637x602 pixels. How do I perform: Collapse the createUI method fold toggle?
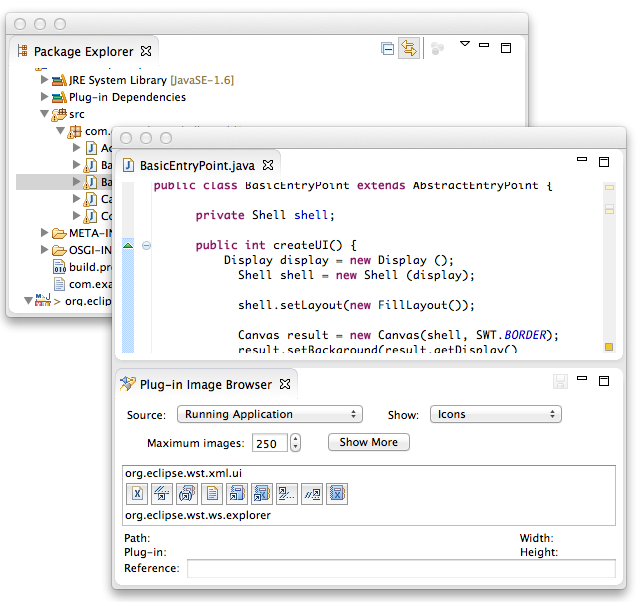point(146,245)
